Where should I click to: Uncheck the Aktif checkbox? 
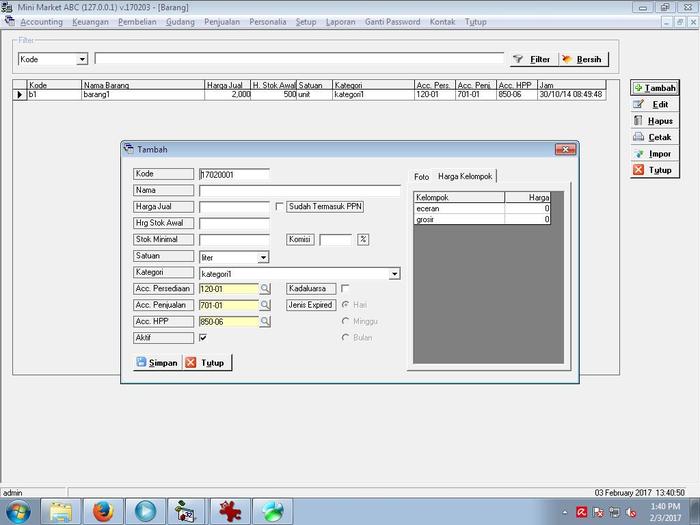click(203, 338)
